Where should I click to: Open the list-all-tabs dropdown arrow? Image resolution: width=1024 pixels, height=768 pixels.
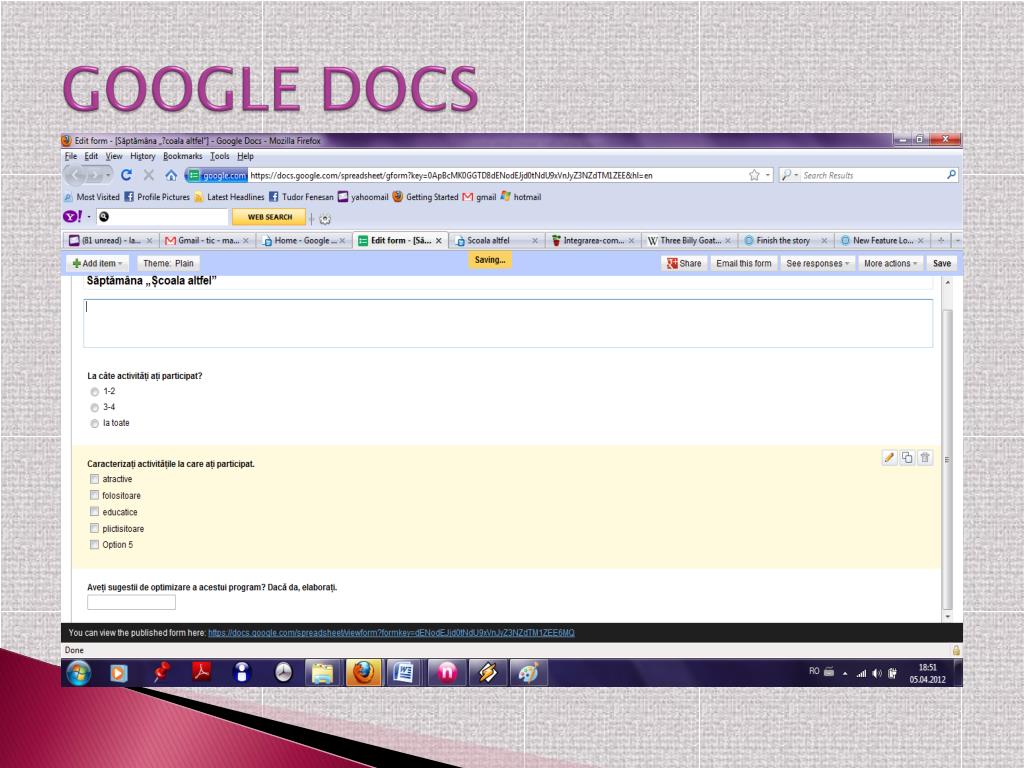tap(957, 240)
